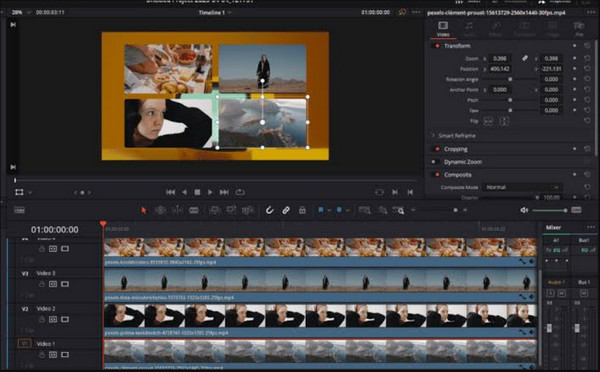This screenshot has width=600, height=372.
Task: Choose the Dynamic Trim Mode tool
Action: pyautogui.click(x=177, y=210)
